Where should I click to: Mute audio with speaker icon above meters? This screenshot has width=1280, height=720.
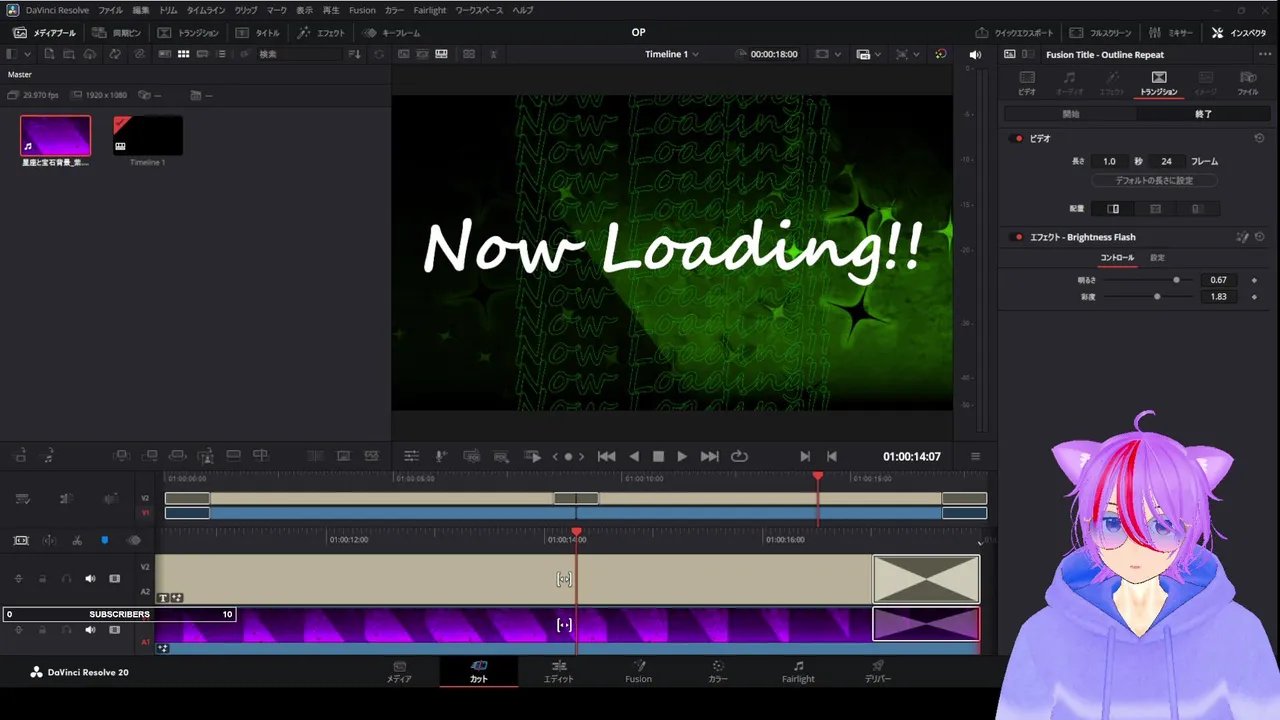[975, 54]
